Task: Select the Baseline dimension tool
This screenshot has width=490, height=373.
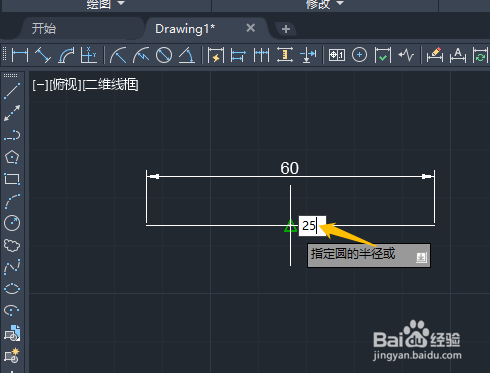Action: pyautogui.click(x=238, y=55)
